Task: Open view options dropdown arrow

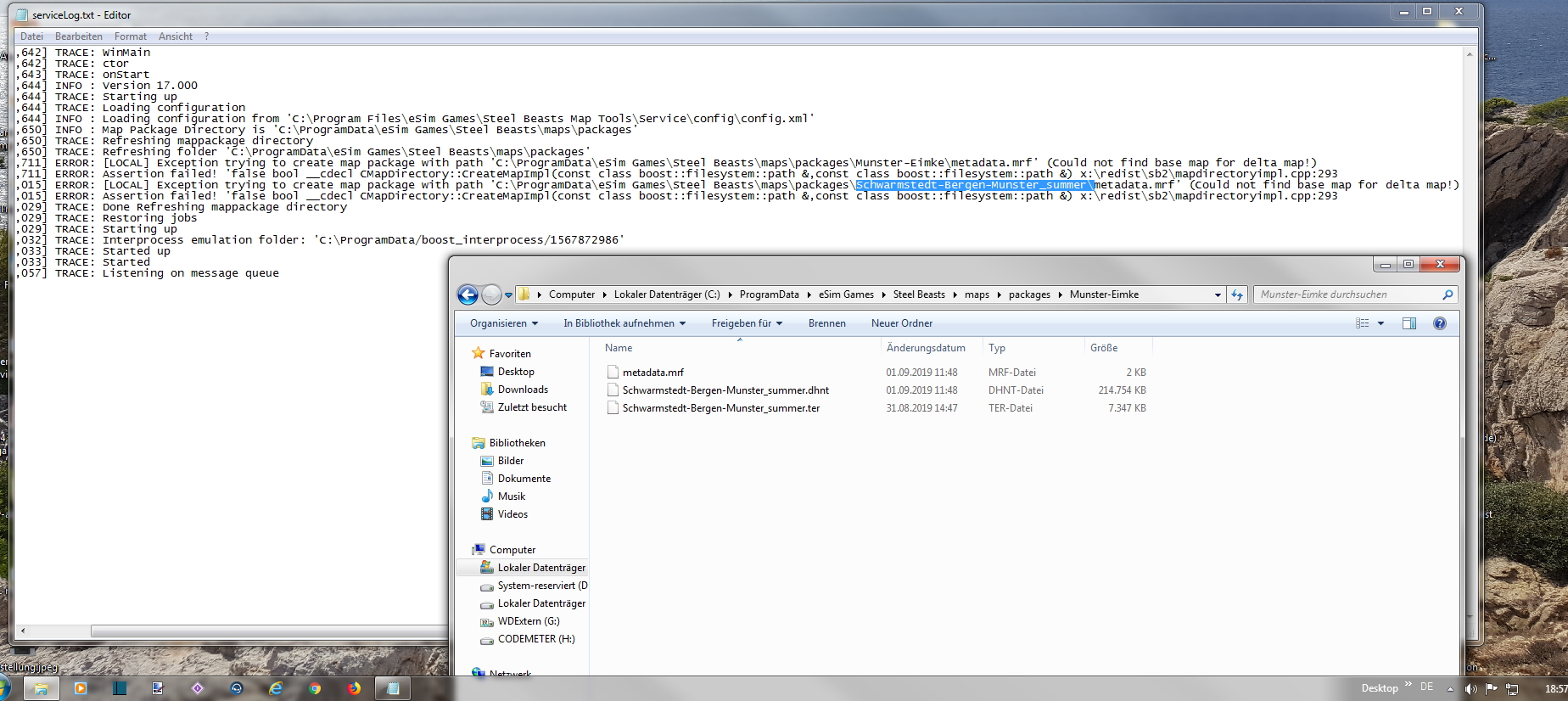Action: click(x=1380, y=323)
